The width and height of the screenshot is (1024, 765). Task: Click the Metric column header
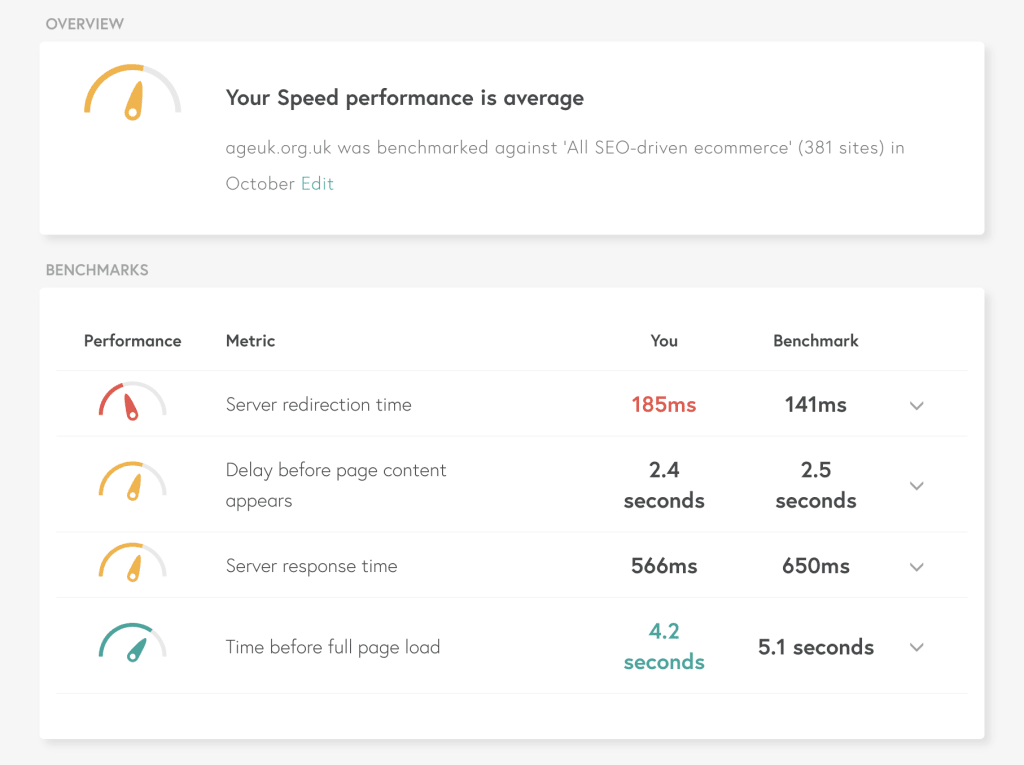(251, 340)
